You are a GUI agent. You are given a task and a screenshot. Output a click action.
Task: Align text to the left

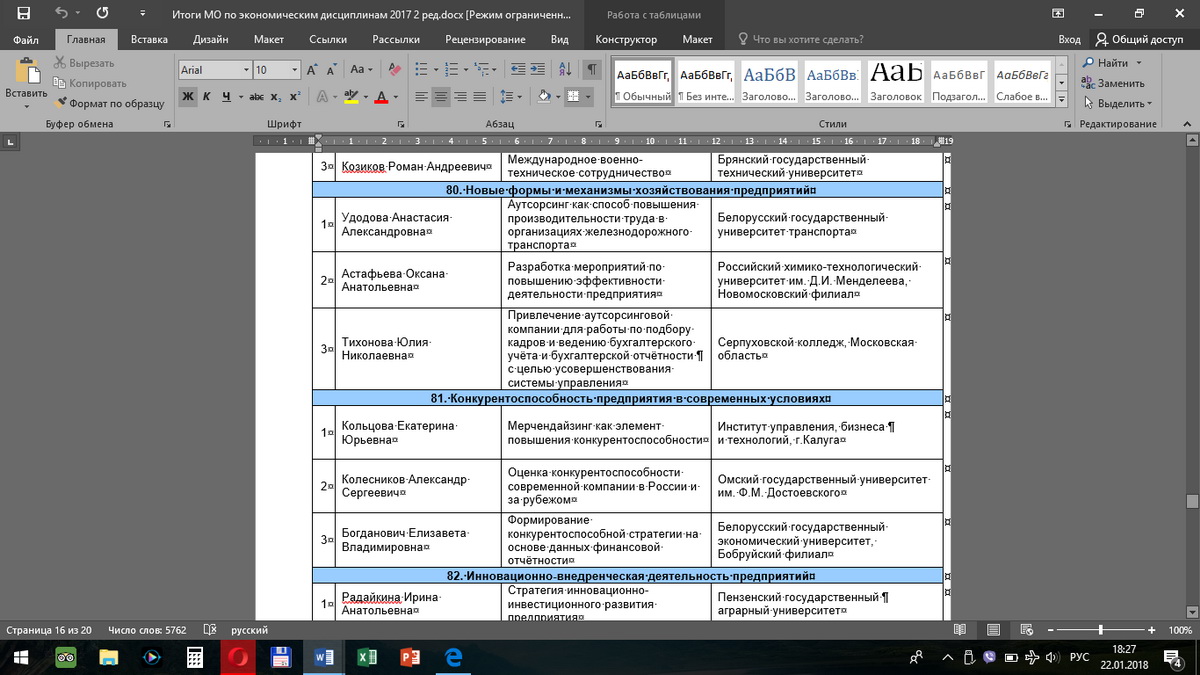point(422,97)
